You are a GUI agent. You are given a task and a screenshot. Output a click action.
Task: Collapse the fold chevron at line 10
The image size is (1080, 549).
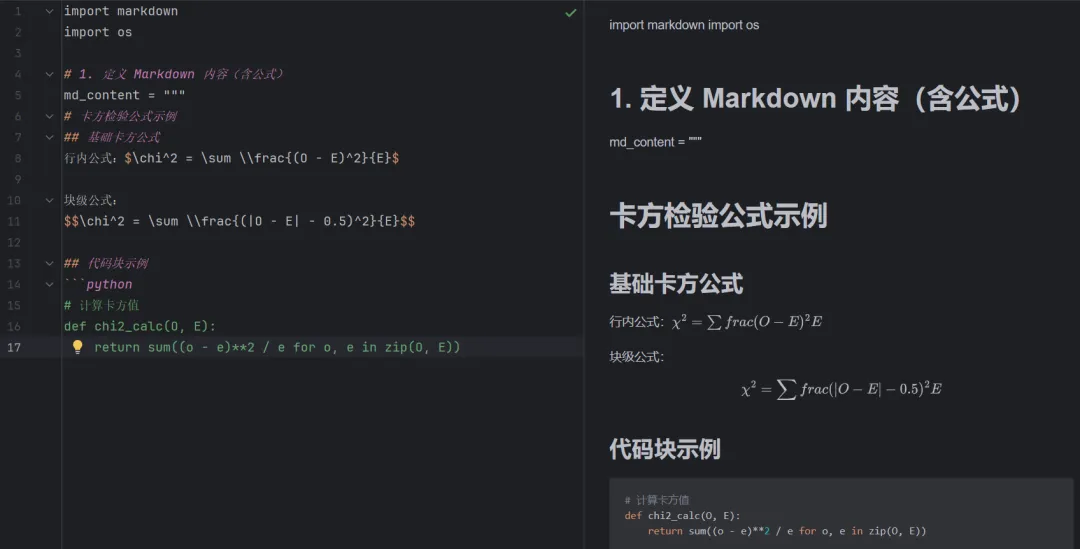click(x=49, y=200)
